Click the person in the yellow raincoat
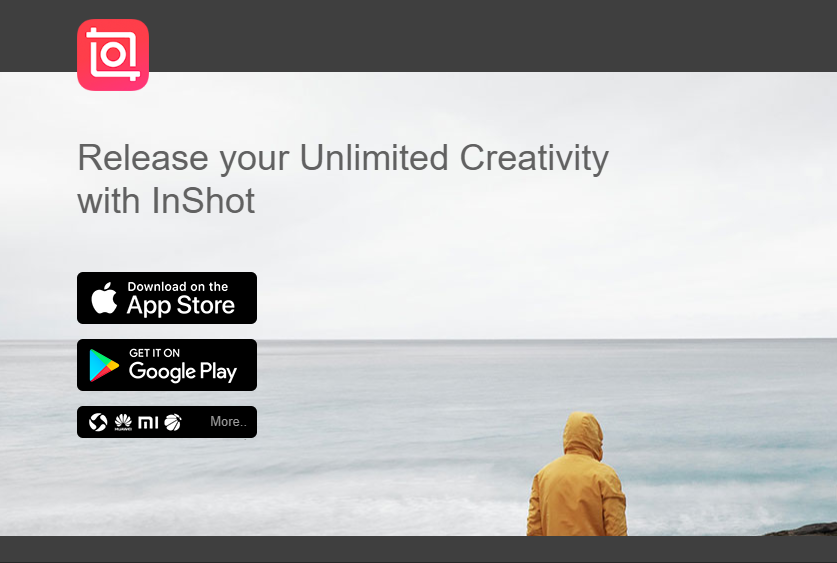Screen dimensions: 837x563 tap(577, 474)
